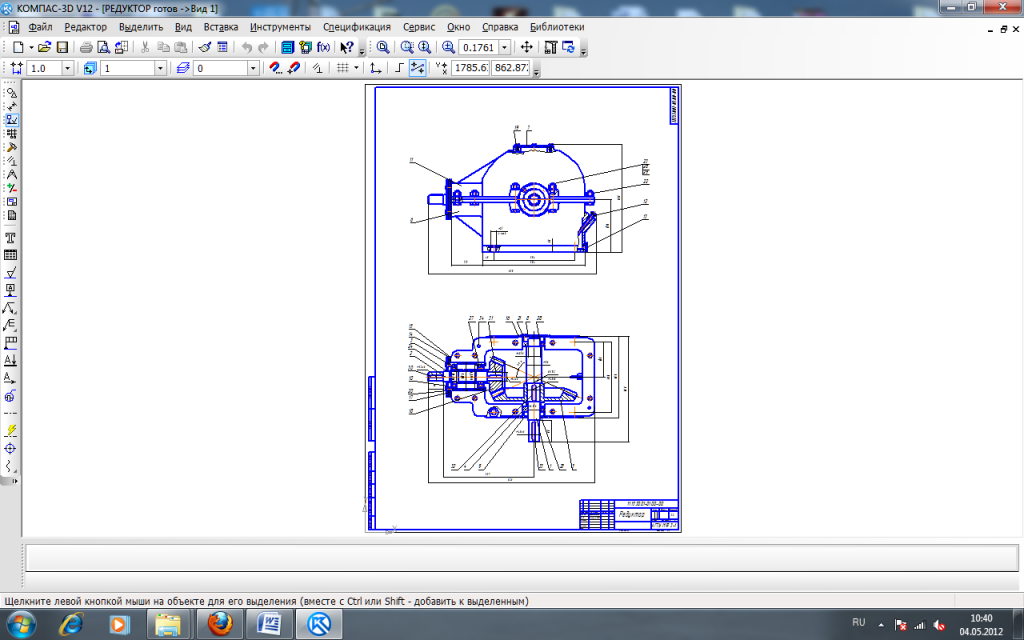The width and height of the screenshot is (1024, 640).
Task: Expand the grid options arrow
Action: tap(356, 68)
